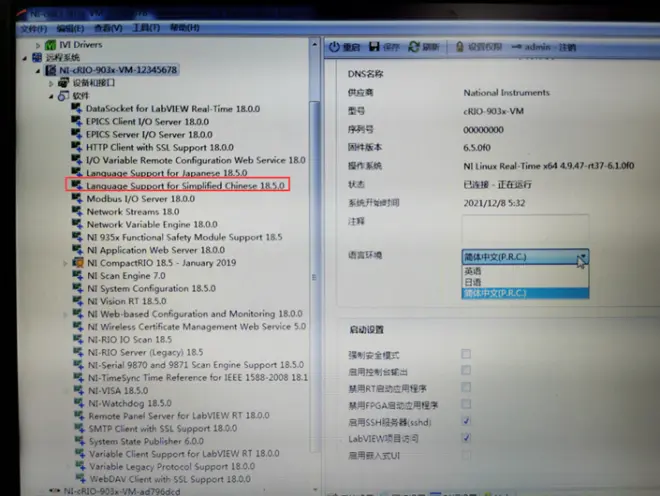Expand Devices and Interfaces (设备和接口) node
Image resolution: width=660 pixels, height=496 pixels.
pyautogui.click(x=51, y=83)
